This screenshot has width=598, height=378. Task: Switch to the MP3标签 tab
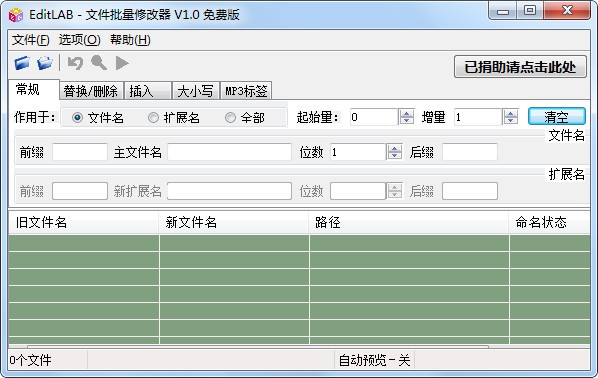[246, 91]
